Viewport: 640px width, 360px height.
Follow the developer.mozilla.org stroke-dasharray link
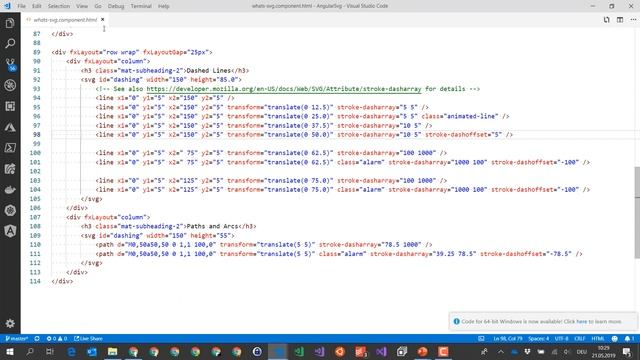(284, 89)
